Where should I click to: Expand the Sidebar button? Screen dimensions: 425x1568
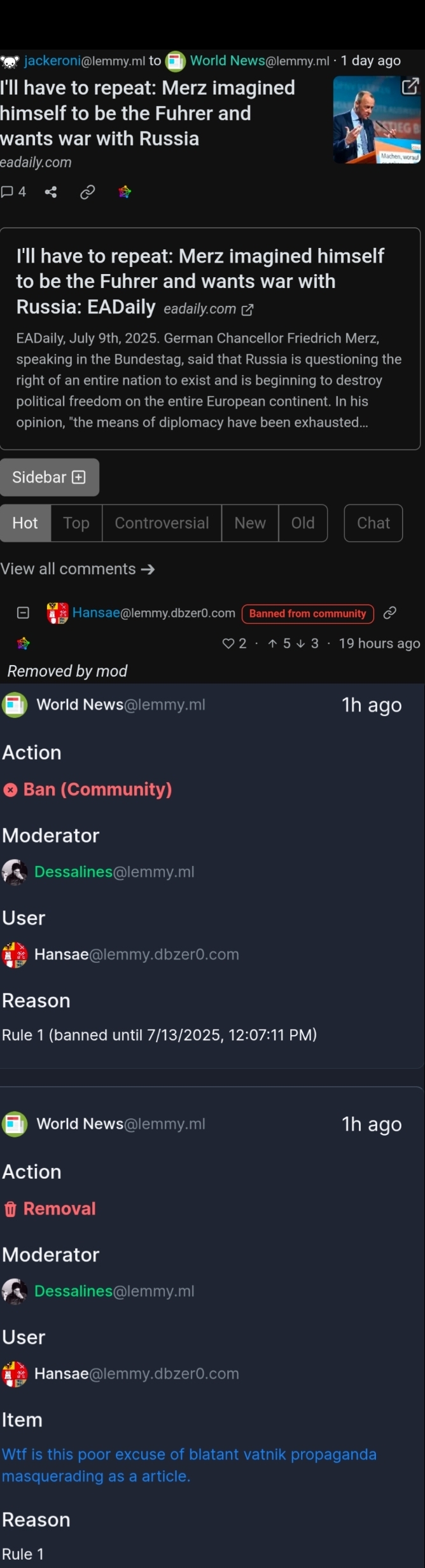50,477
